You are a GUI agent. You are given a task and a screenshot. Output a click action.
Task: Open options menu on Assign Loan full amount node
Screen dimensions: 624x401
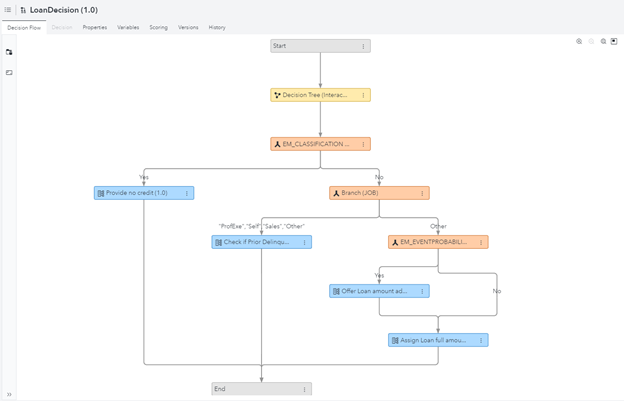tap(480, 340)
